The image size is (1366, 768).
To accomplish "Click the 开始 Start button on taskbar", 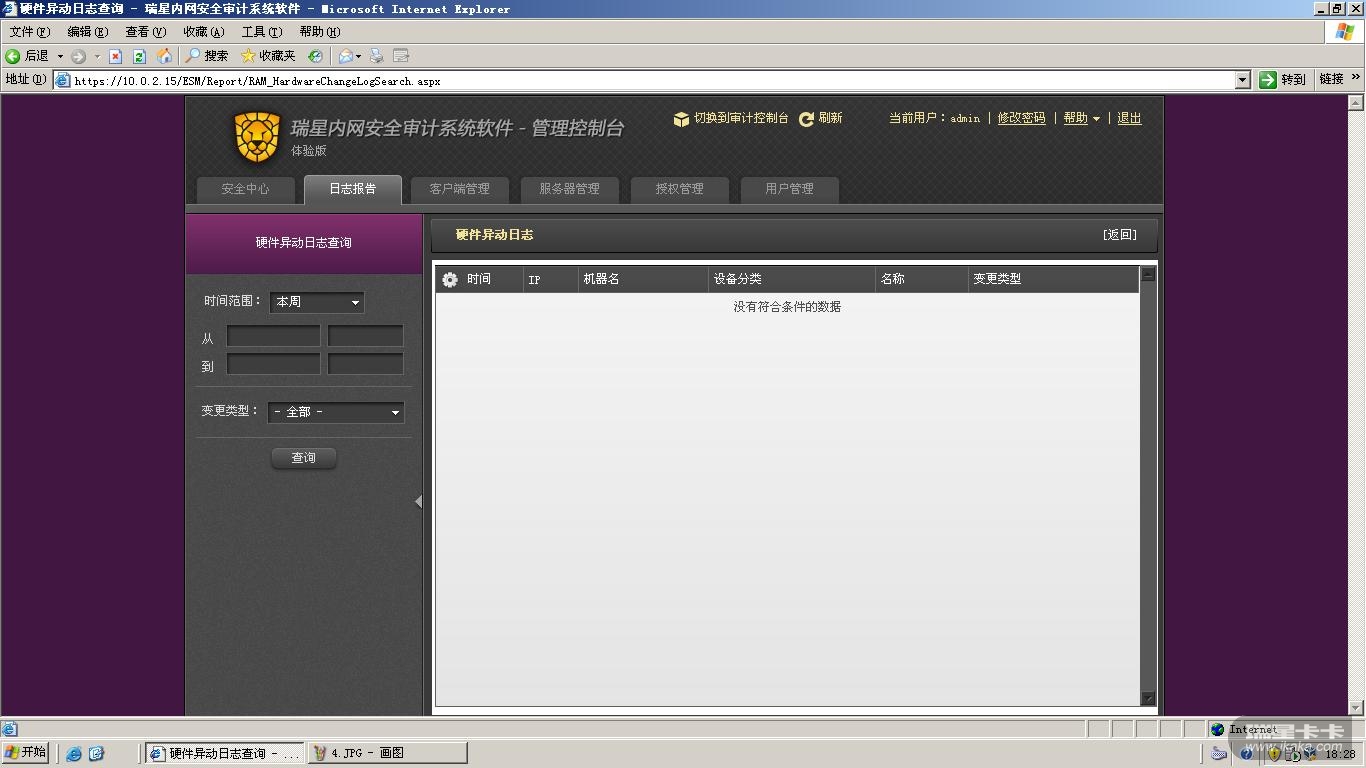I will click(26, 753).
